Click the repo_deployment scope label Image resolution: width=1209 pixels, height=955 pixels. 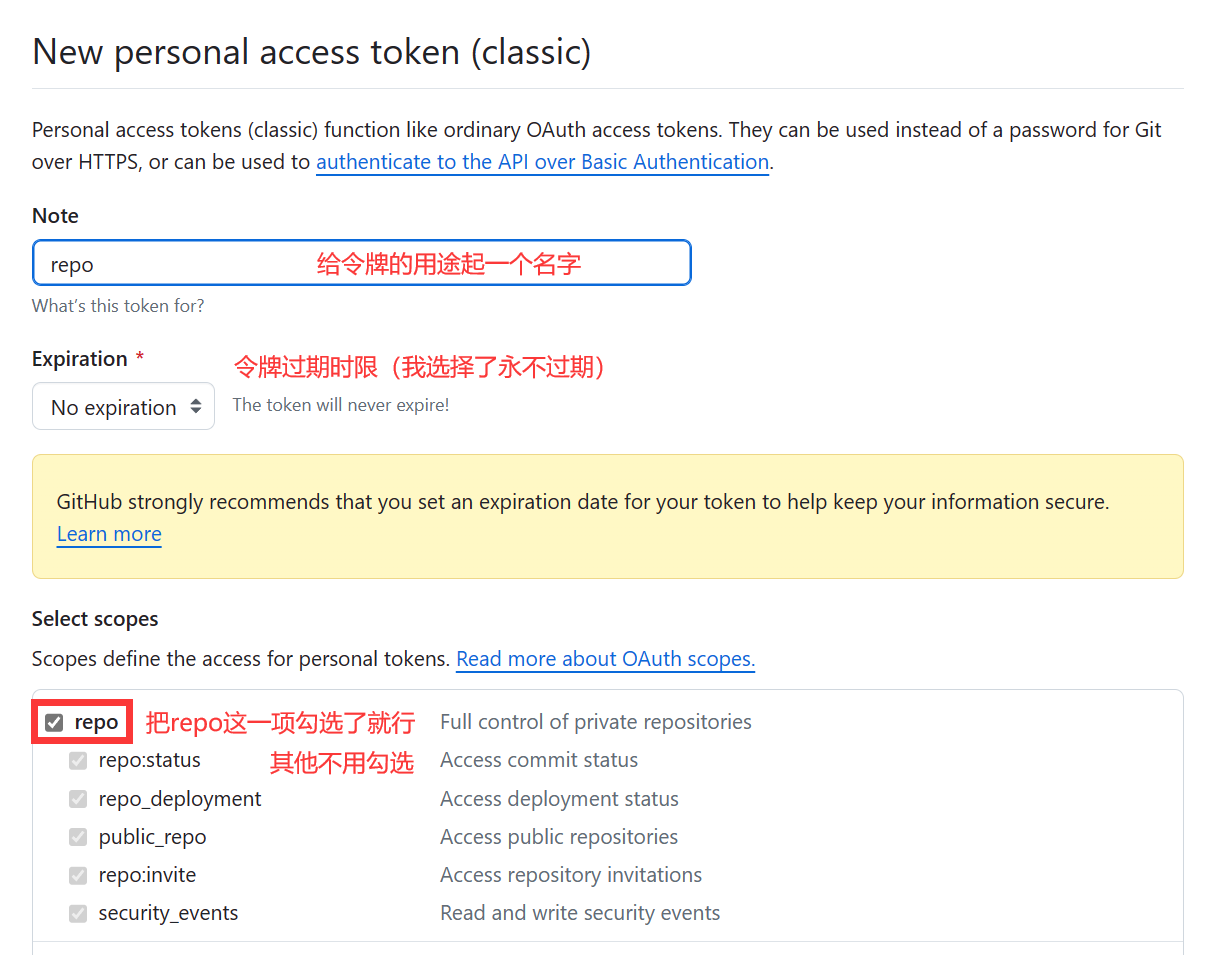[x=180, y=799]
